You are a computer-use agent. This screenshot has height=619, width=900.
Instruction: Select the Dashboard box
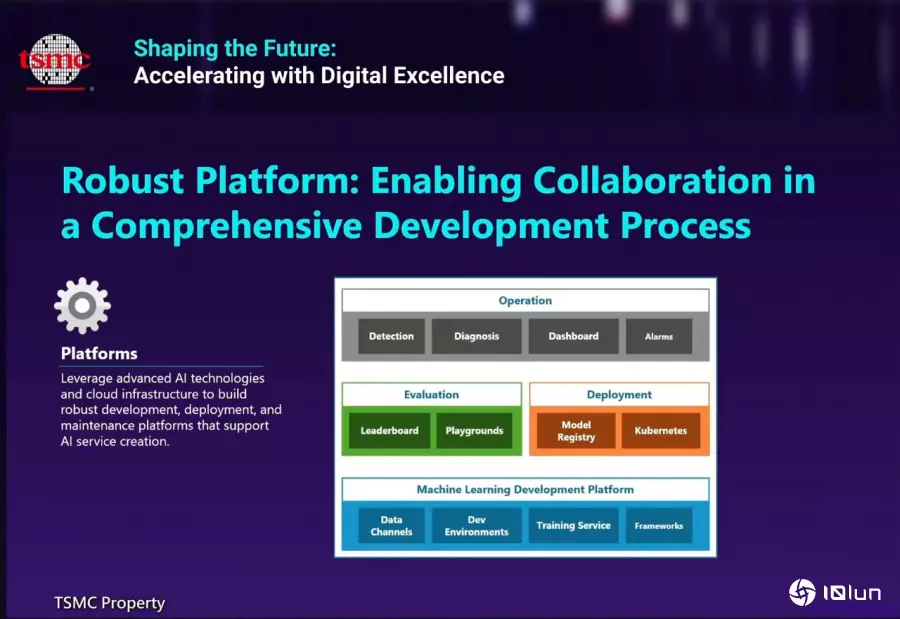[573, 336]
